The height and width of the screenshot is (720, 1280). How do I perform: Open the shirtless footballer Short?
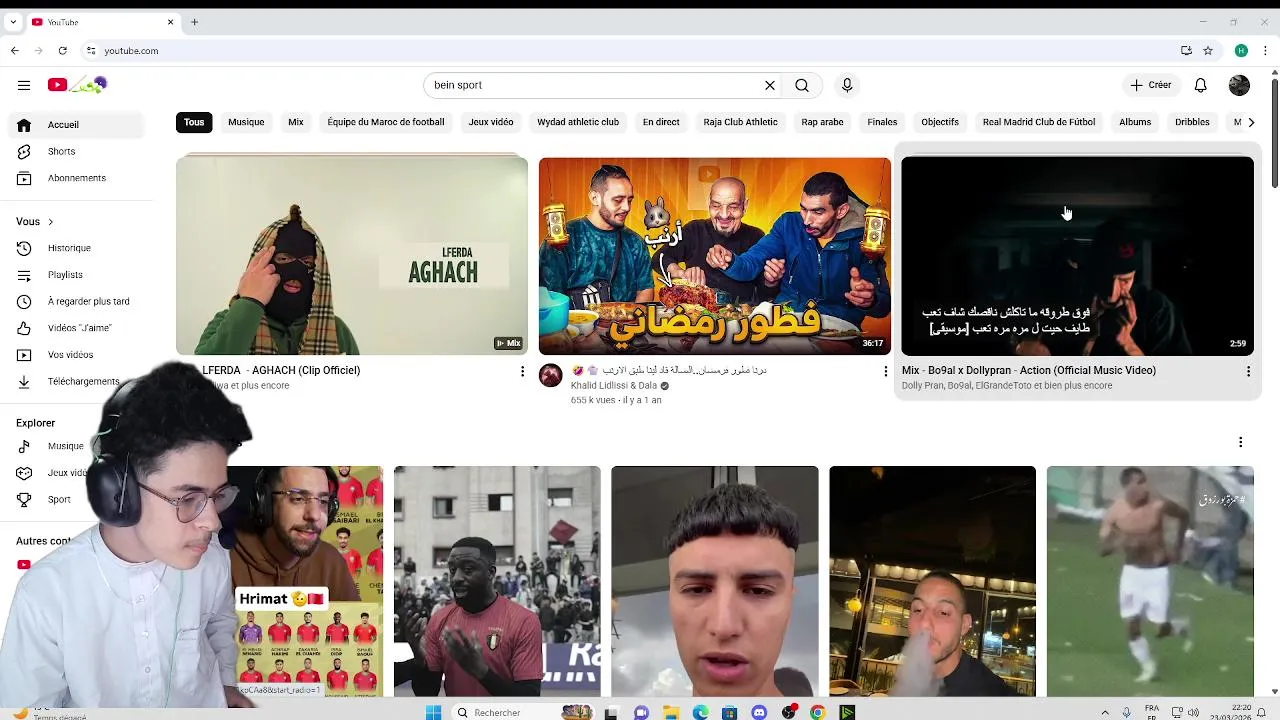(x=1150, y=581)
